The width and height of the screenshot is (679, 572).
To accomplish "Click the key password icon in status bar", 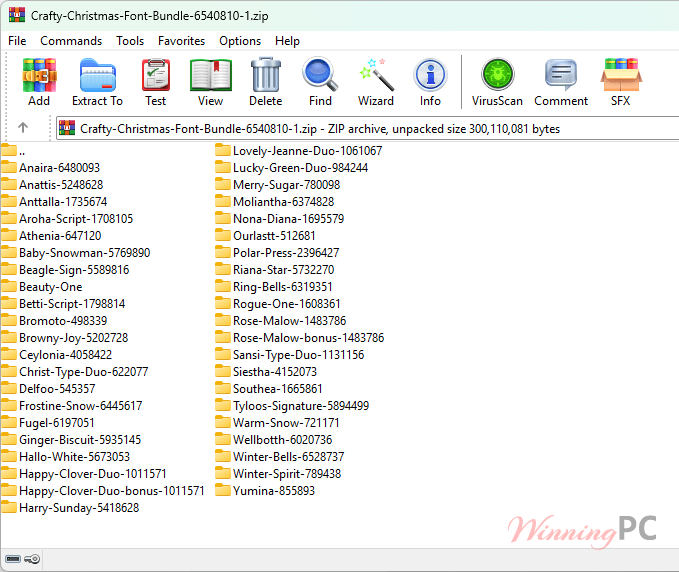I will [x=32, y=559].
